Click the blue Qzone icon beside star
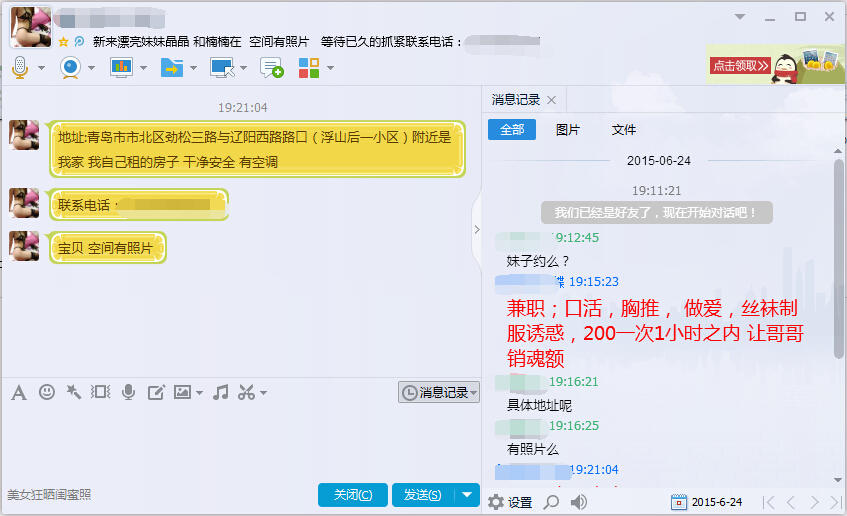The height and width of the screenshot is (516, 847). (79, 41)
